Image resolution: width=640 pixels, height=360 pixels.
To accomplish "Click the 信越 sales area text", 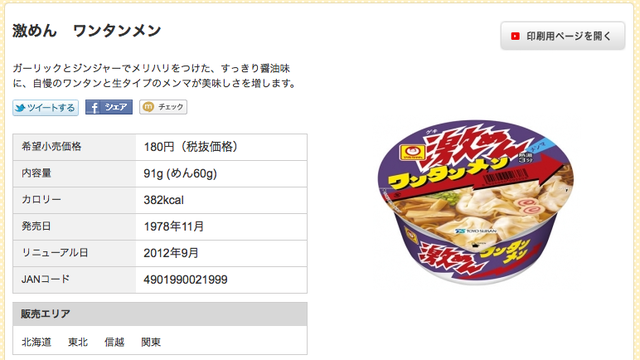I will click(114, 342).
